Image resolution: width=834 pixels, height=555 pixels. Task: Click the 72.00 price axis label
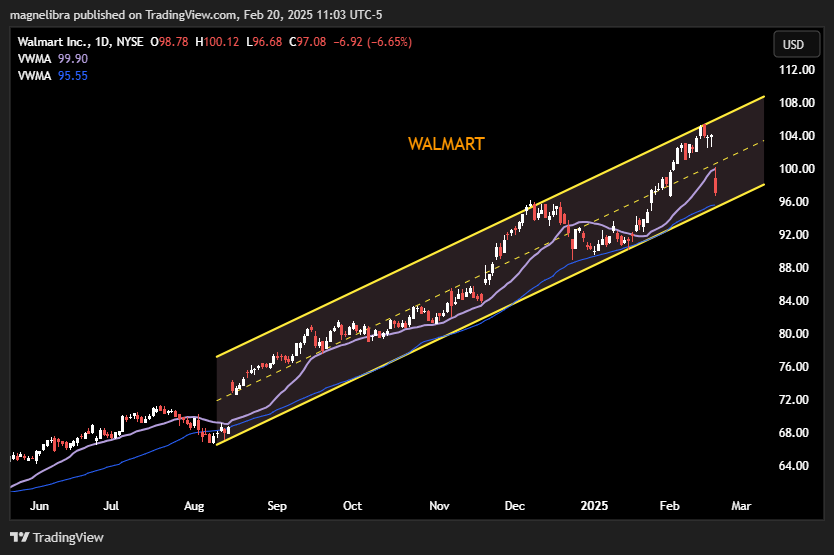click(794, 400)
